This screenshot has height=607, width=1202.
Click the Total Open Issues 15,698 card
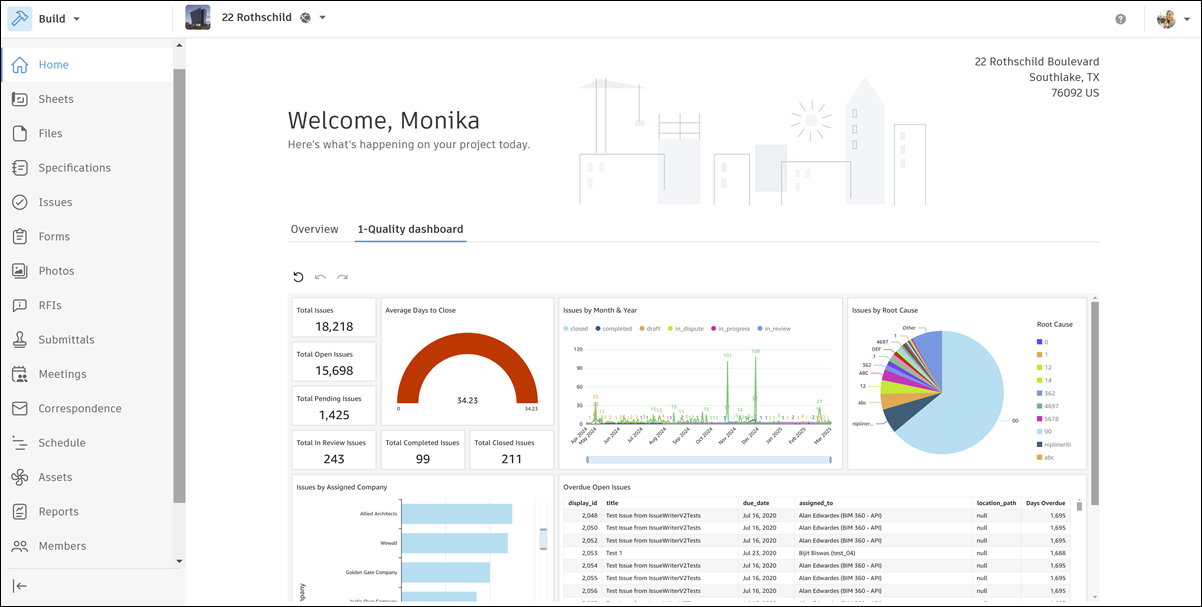click(334, 362)
